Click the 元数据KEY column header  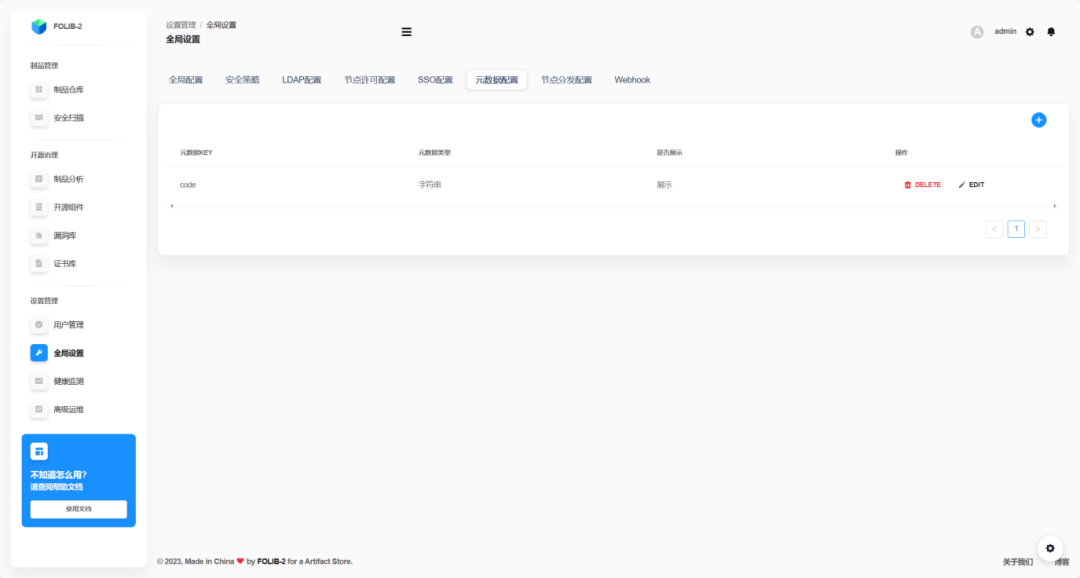coord(196,152)
